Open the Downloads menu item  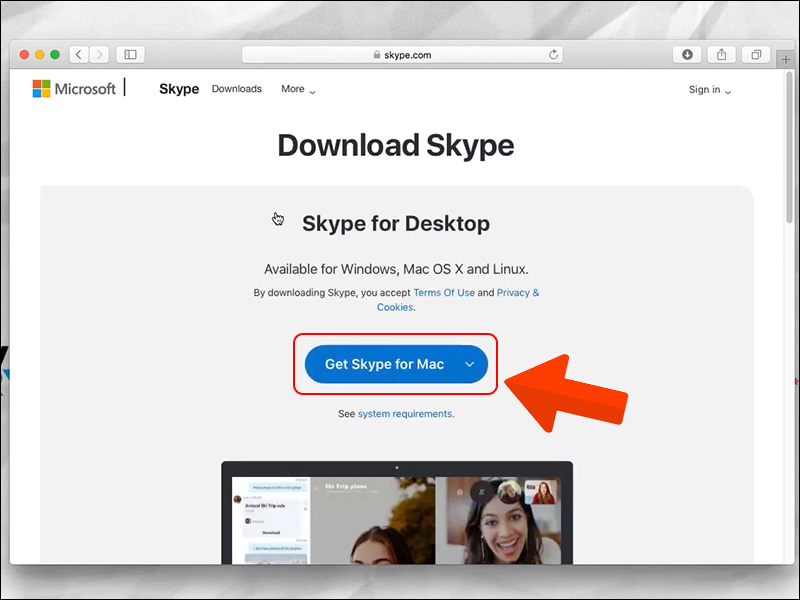(237, 89)
